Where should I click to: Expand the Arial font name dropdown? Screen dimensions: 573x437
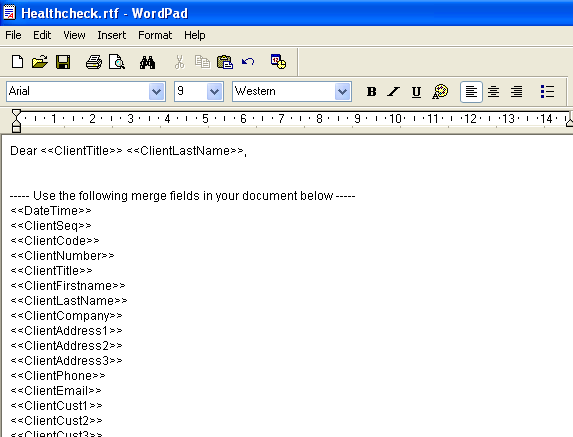(156, 91)
